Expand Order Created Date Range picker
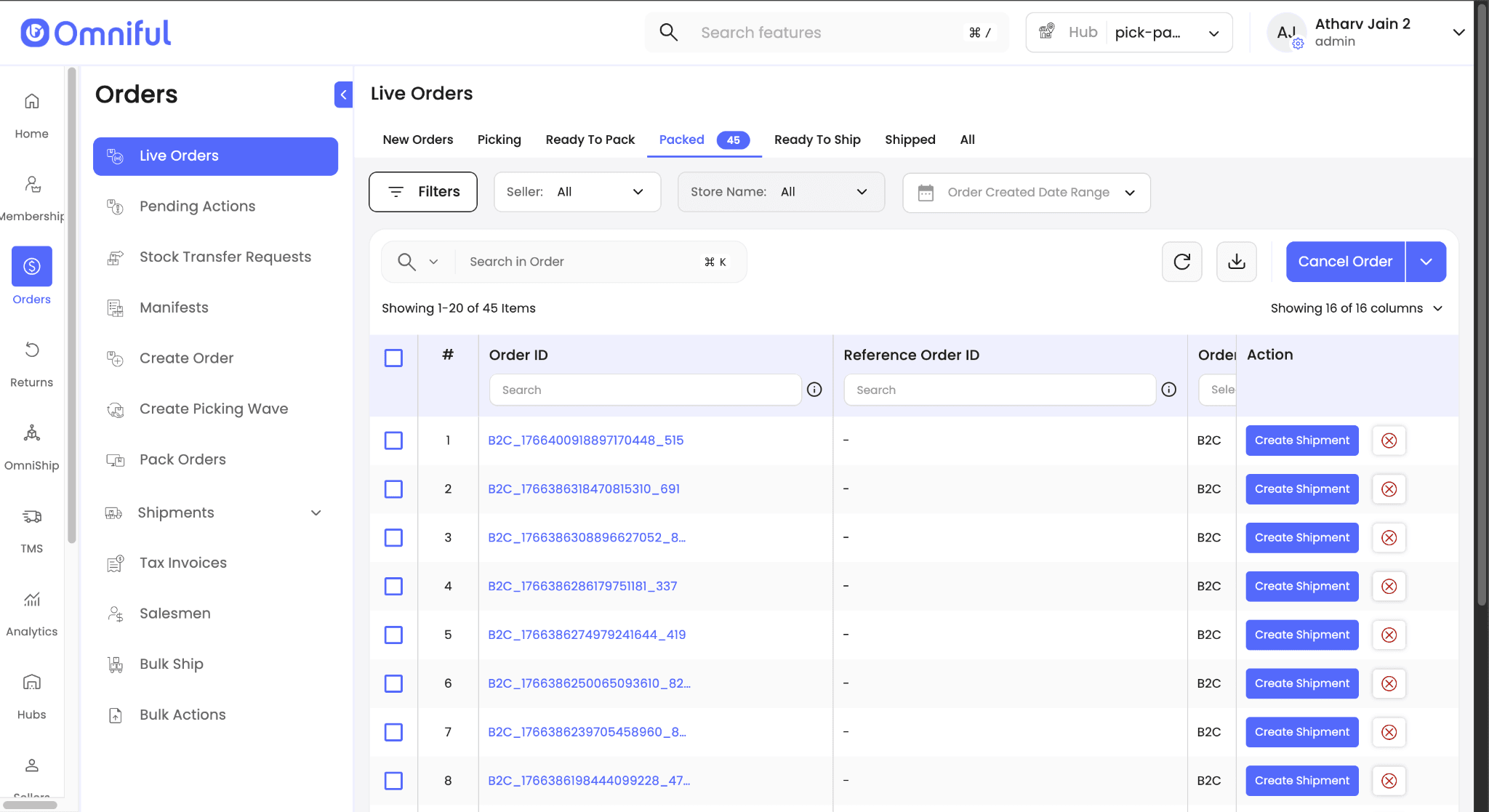The height and width of the screenshot is (812, 1489). pos(1026,193)
